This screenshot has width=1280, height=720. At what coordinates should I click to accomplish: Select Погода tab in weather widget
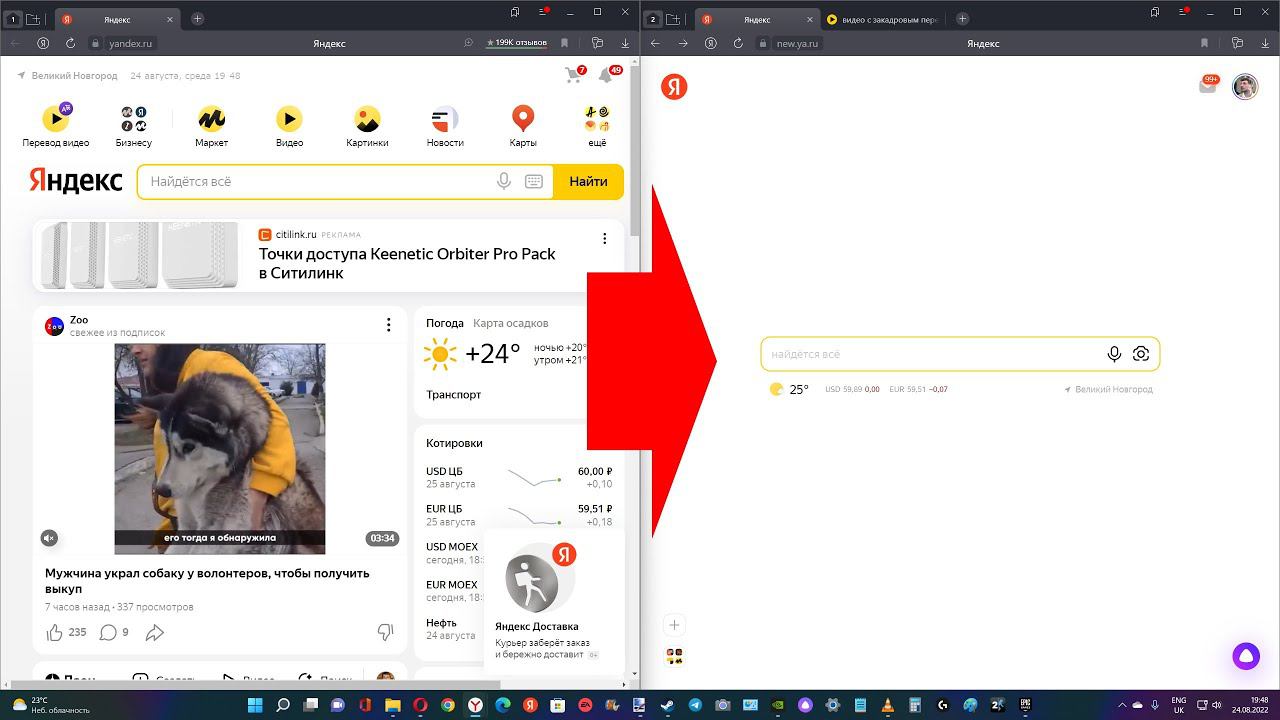point(445,323)
